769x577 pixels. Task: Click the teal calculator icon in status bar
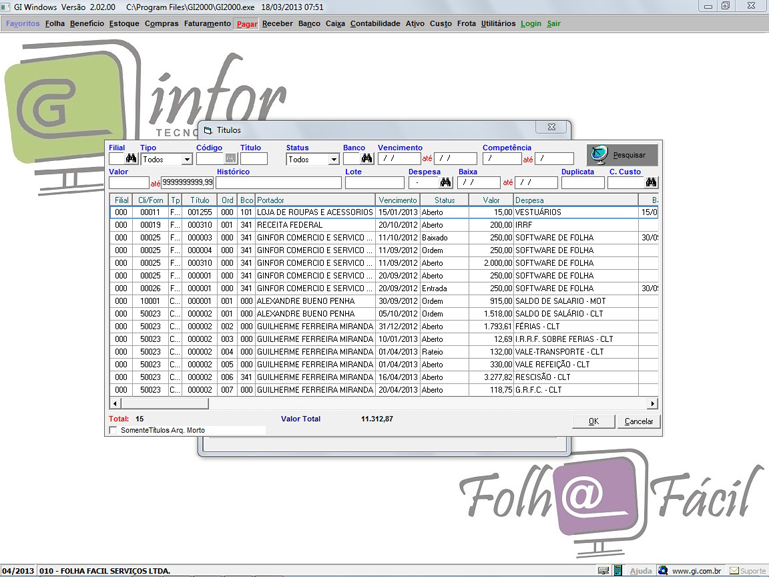618,571
